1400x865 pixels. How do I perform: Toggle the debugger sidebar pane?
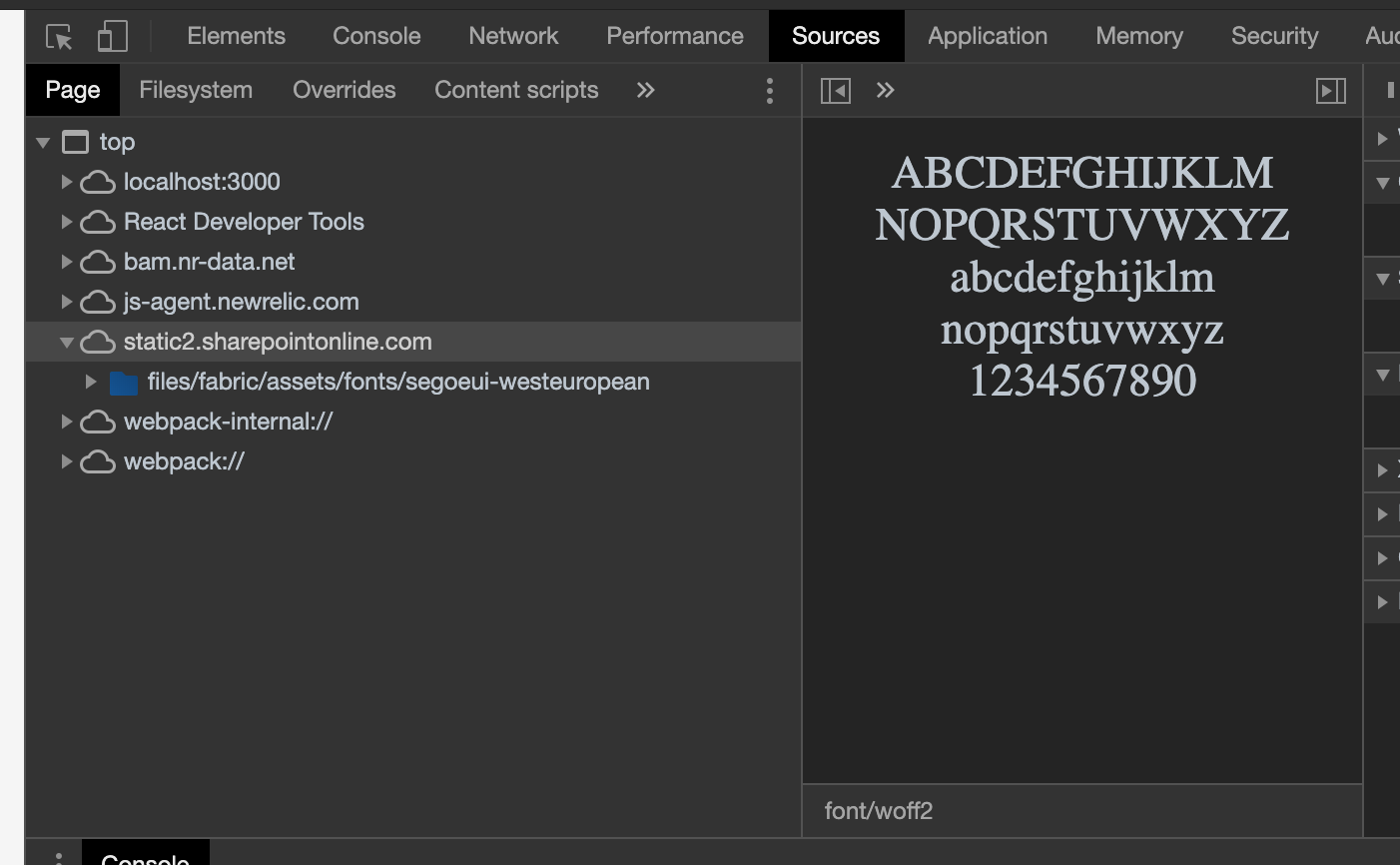click(1331, 91)
